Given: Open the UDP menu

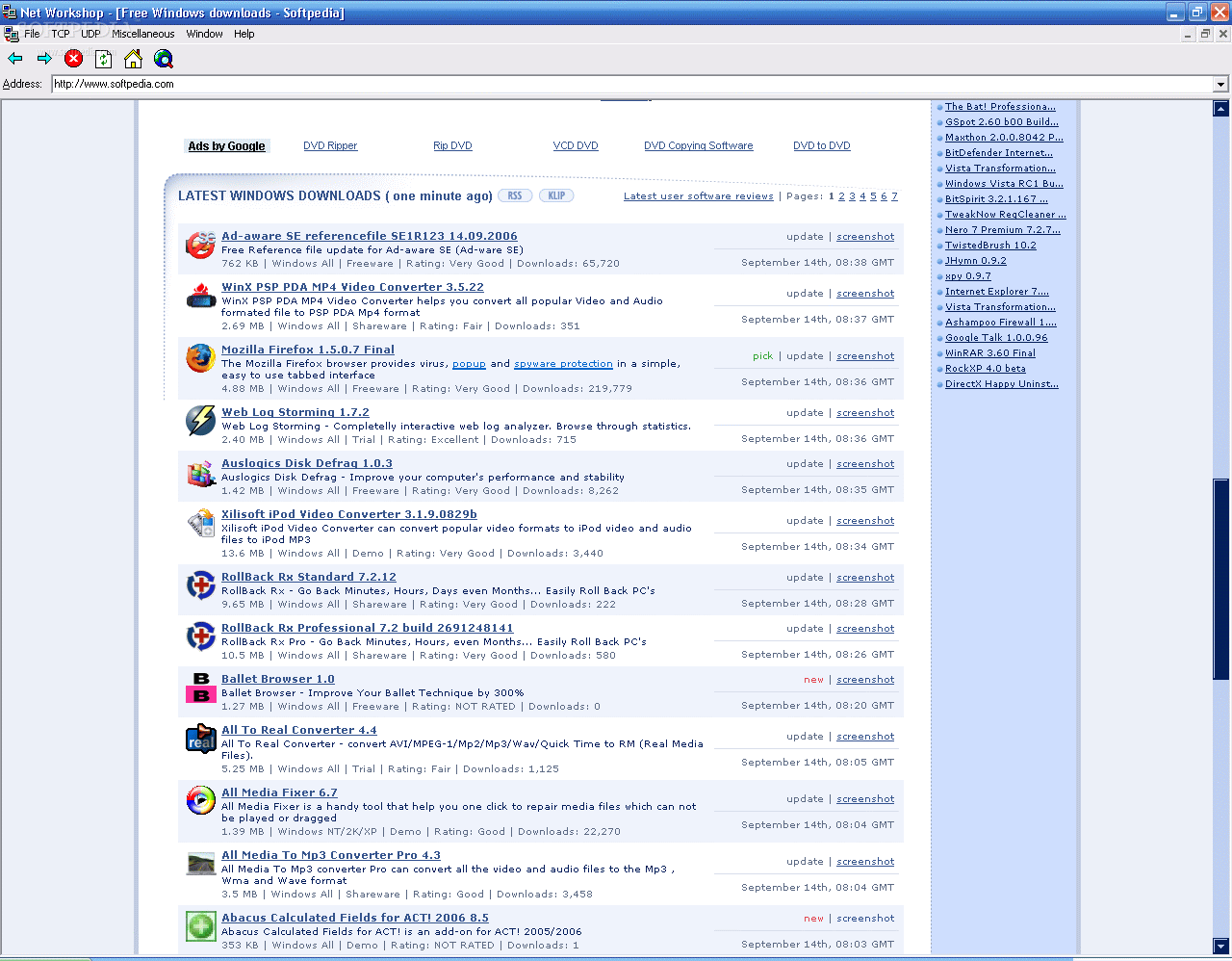Looking at the screenshot, I should tap(90, 34).
